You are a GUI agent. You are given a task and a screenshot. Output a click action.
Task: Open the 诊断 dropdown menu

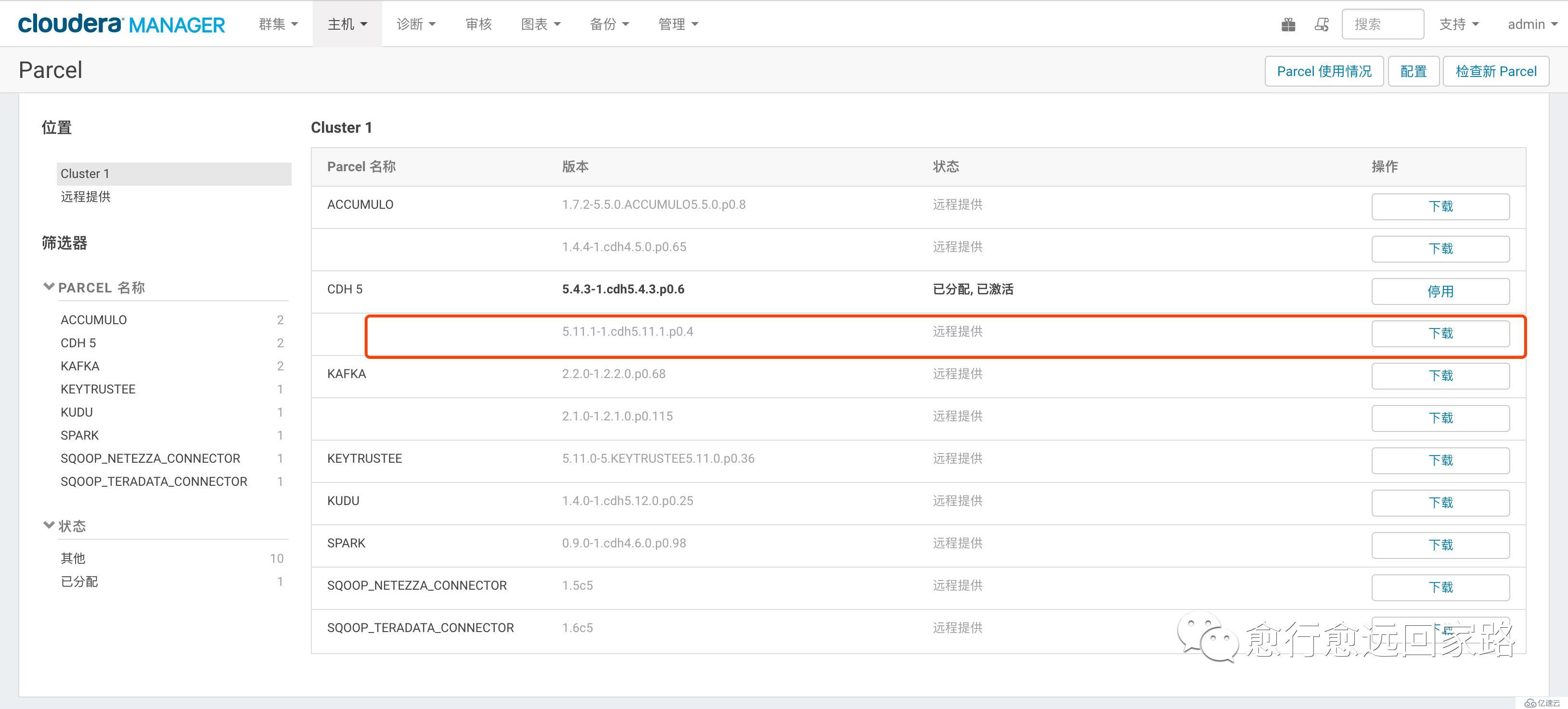[x=416, y=24]
